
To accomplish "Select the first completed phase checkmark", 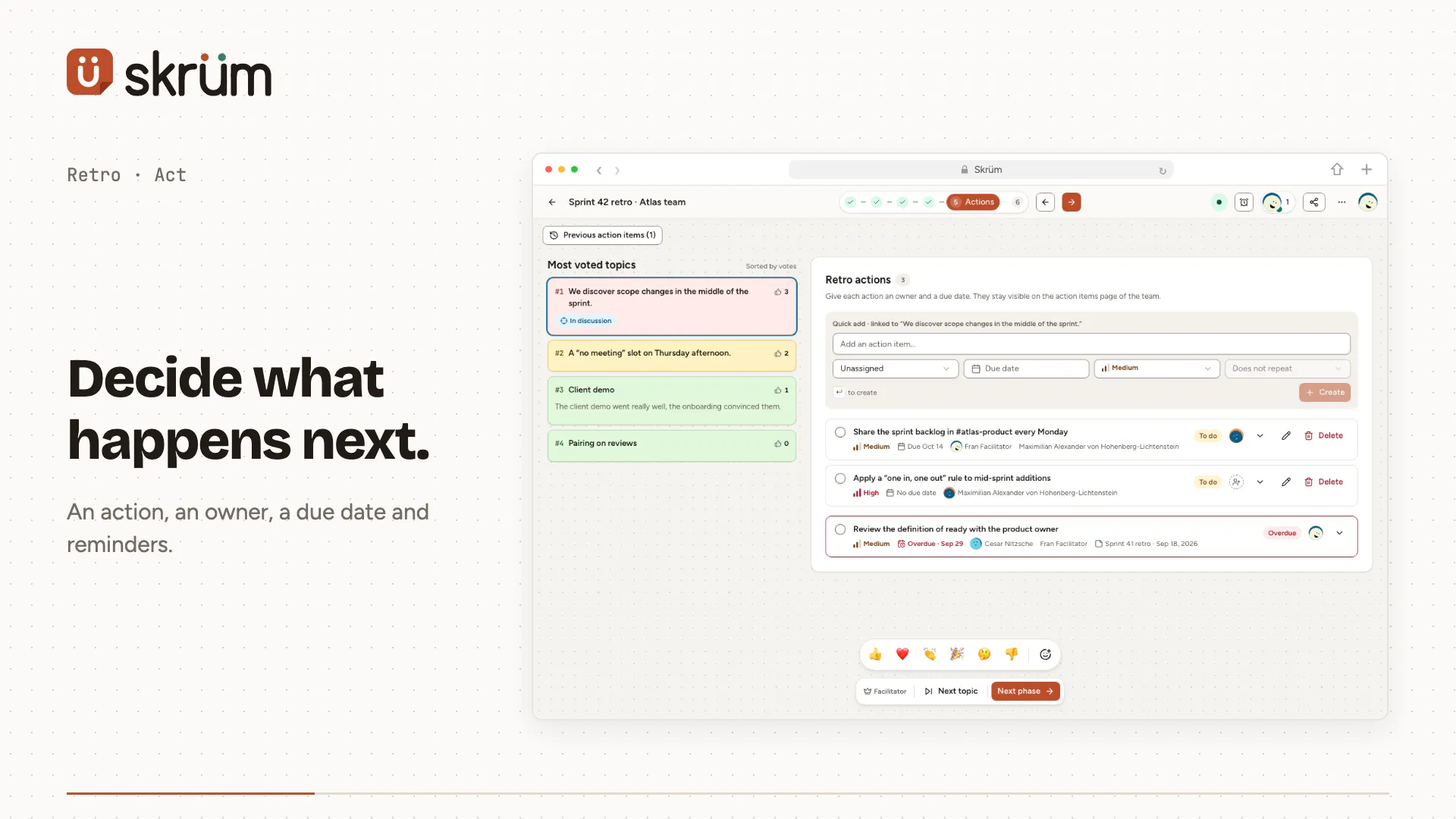I will point(850,202).
